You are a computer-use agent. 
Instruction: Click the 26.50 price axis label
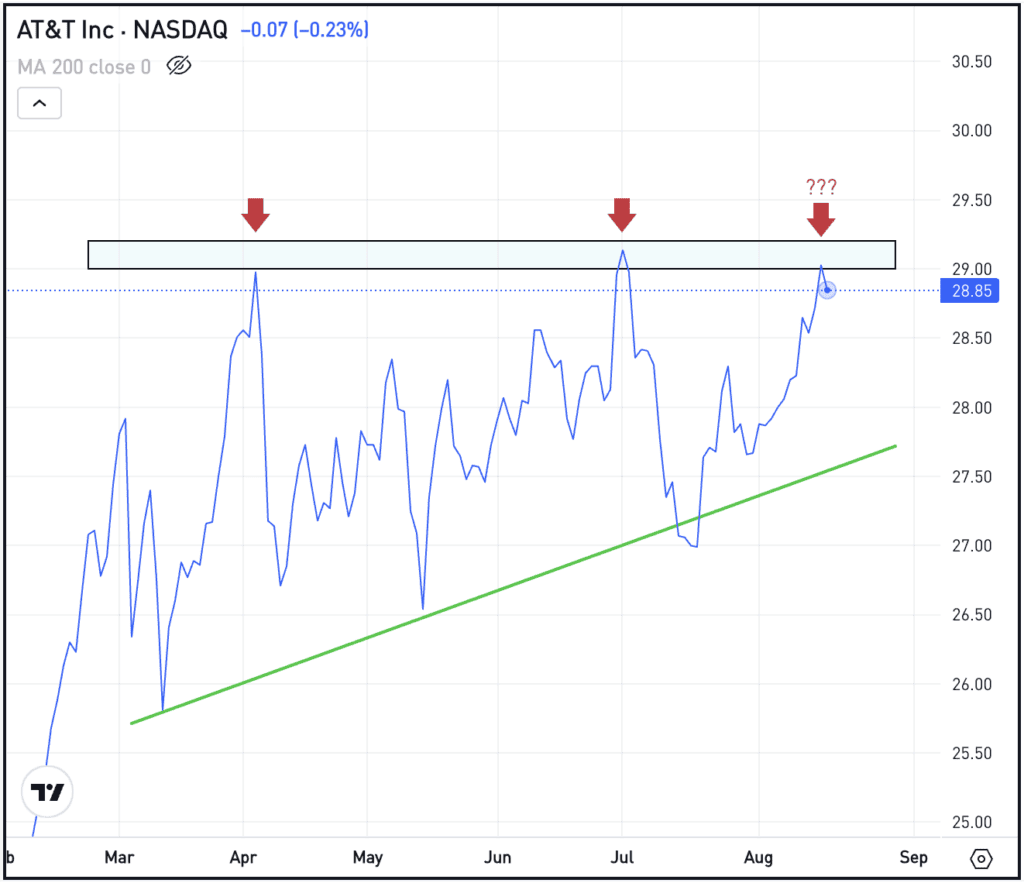pos(971,615)
